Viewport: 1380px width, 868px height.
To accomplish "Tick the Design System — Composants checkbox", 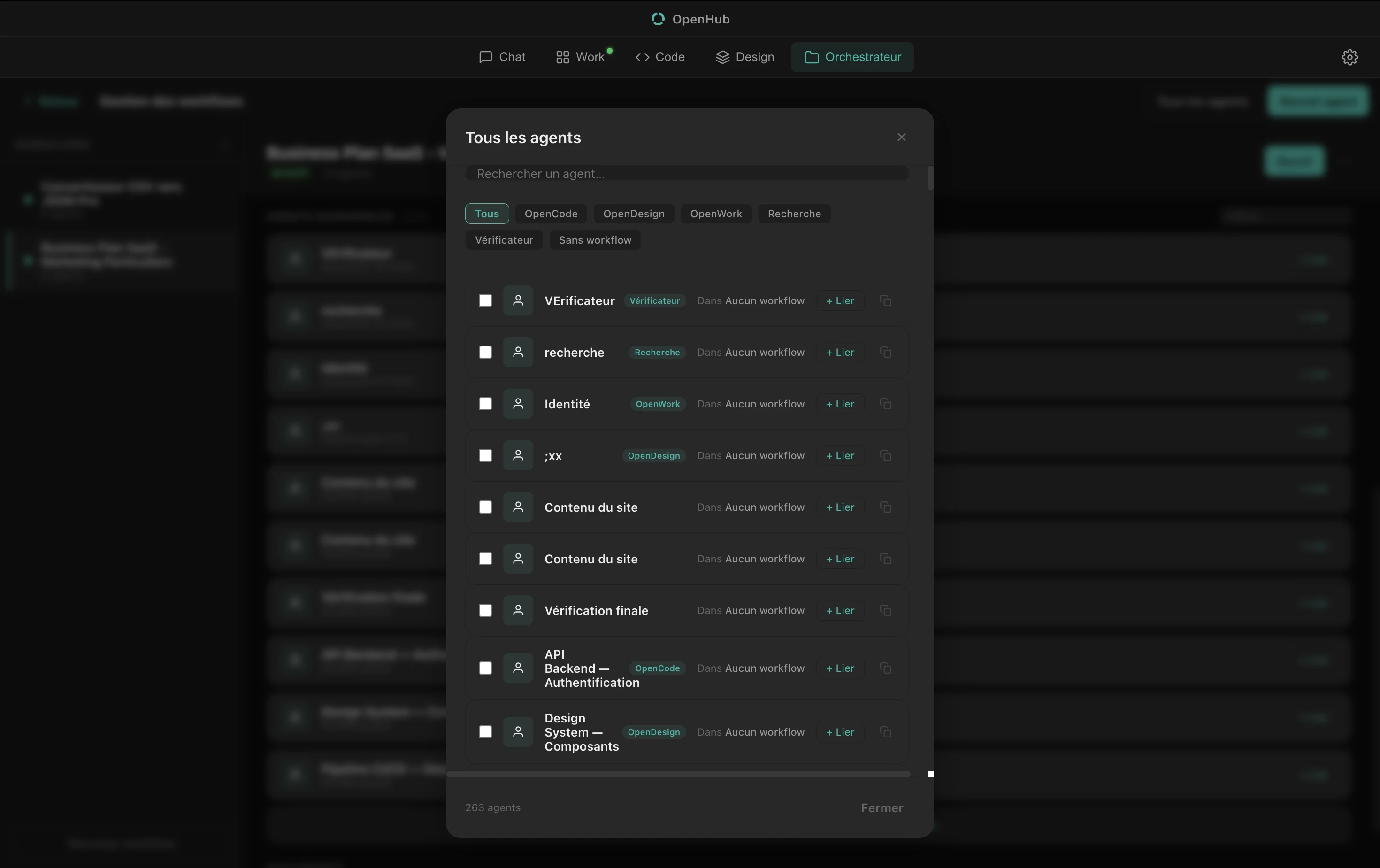I will coord(485,731).
